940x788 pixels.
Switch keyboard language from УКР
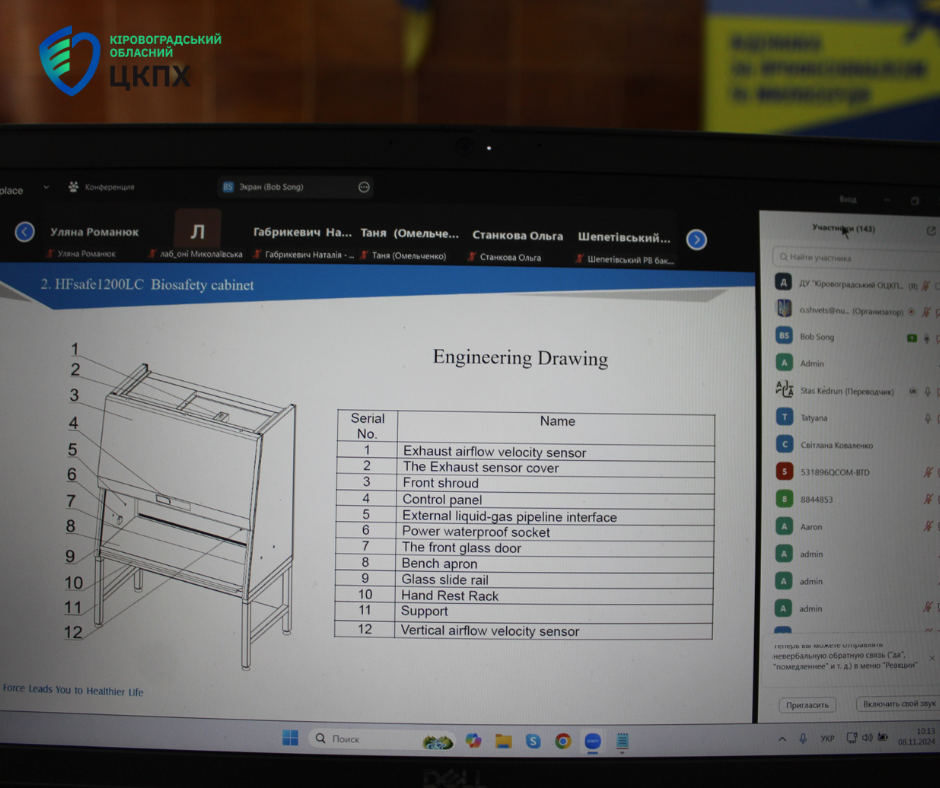pyautogui.click(x=828, y=739)
